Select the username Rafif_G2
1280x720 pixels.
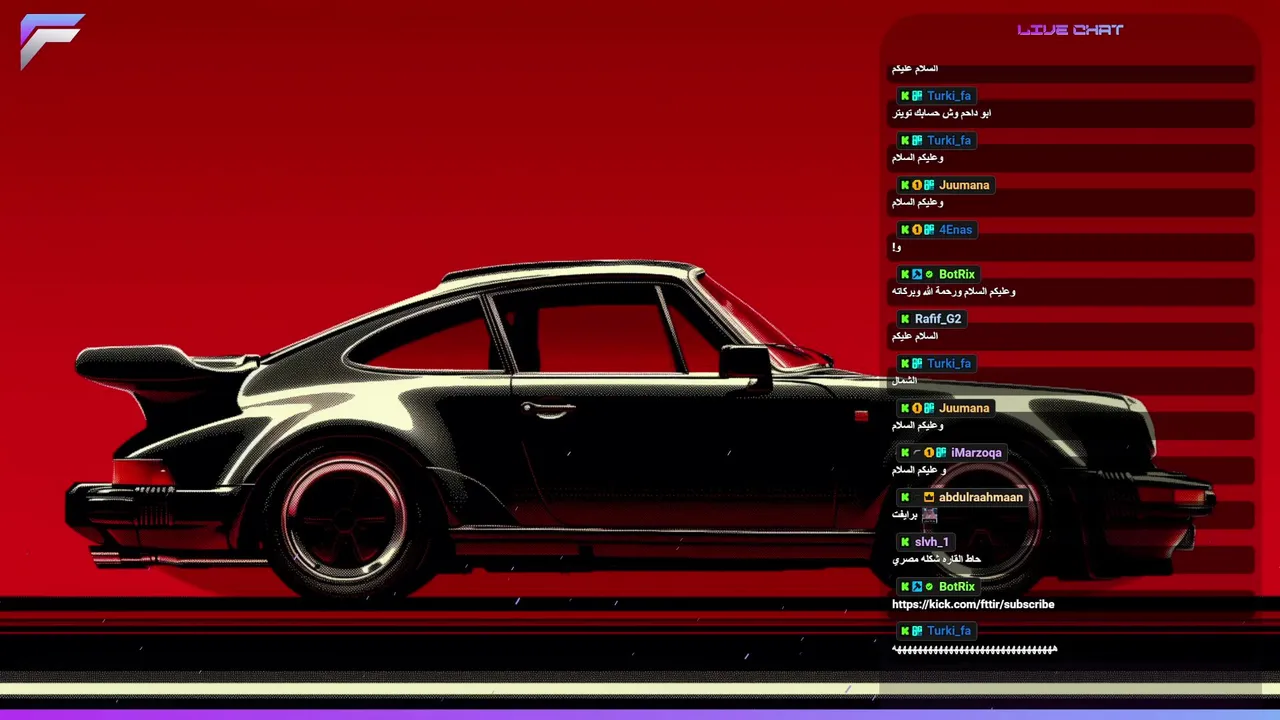coord(938,319)
